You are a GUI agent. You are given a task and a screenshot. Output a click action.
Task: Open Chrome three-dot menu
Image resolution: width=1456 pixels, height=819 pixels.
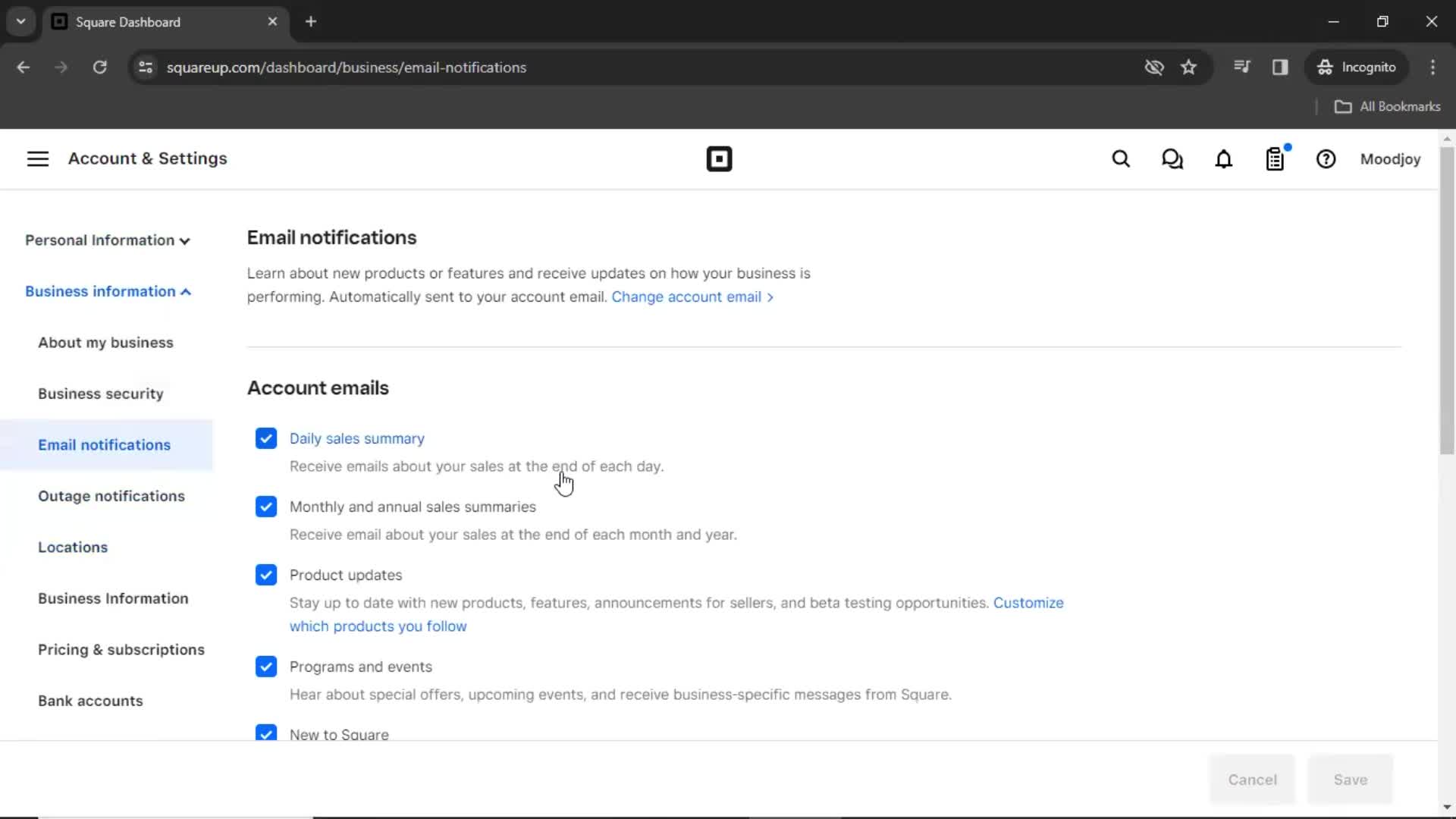[1432, 67]
